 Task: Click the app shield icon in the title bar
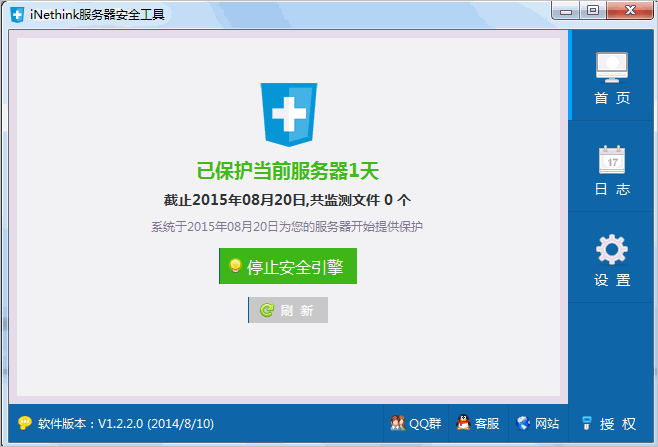[x=17, y=15]
